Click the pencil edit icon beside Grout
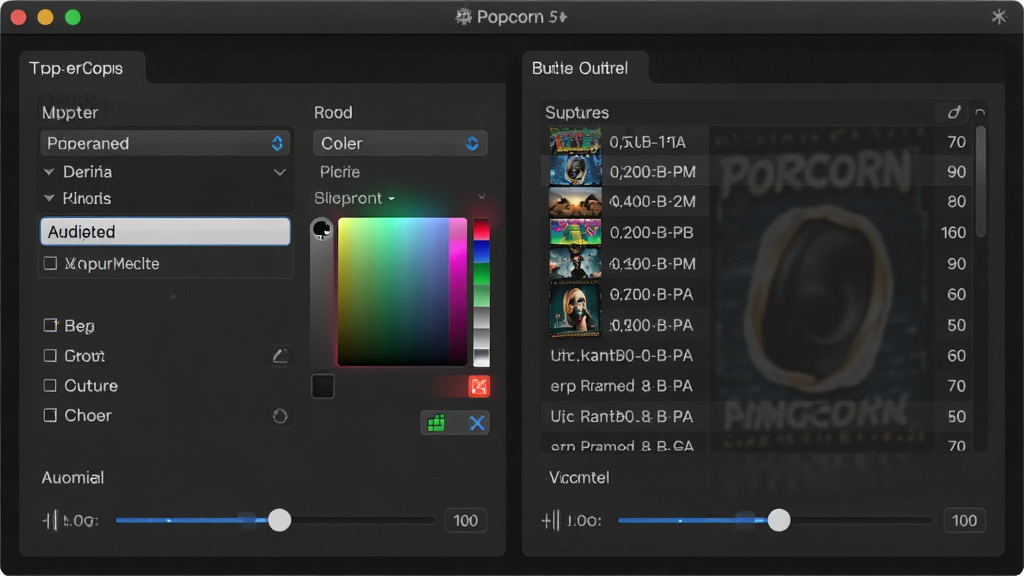 [280, 356]
